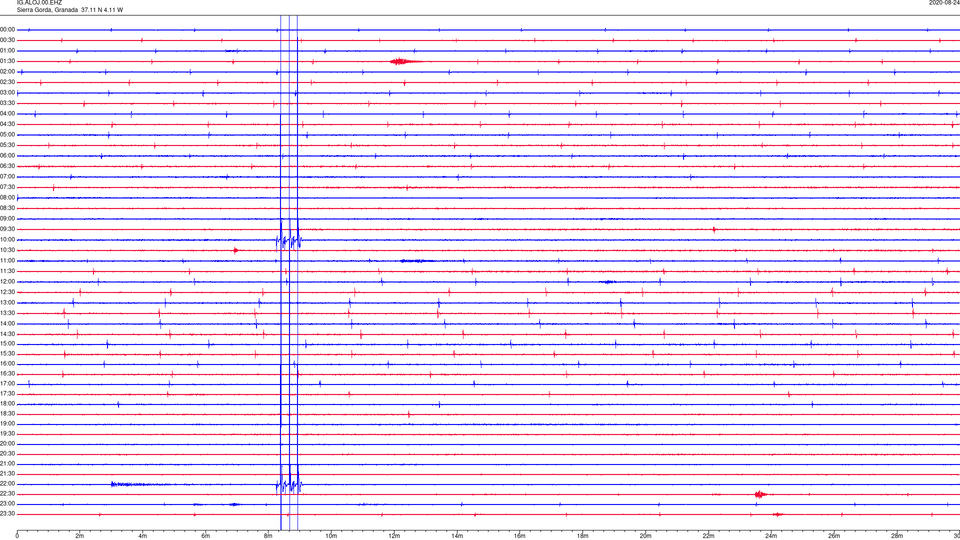Select the 07:00 trace time label
The image size is (960, 540).
pyautogui.click(x=7, y=176)
